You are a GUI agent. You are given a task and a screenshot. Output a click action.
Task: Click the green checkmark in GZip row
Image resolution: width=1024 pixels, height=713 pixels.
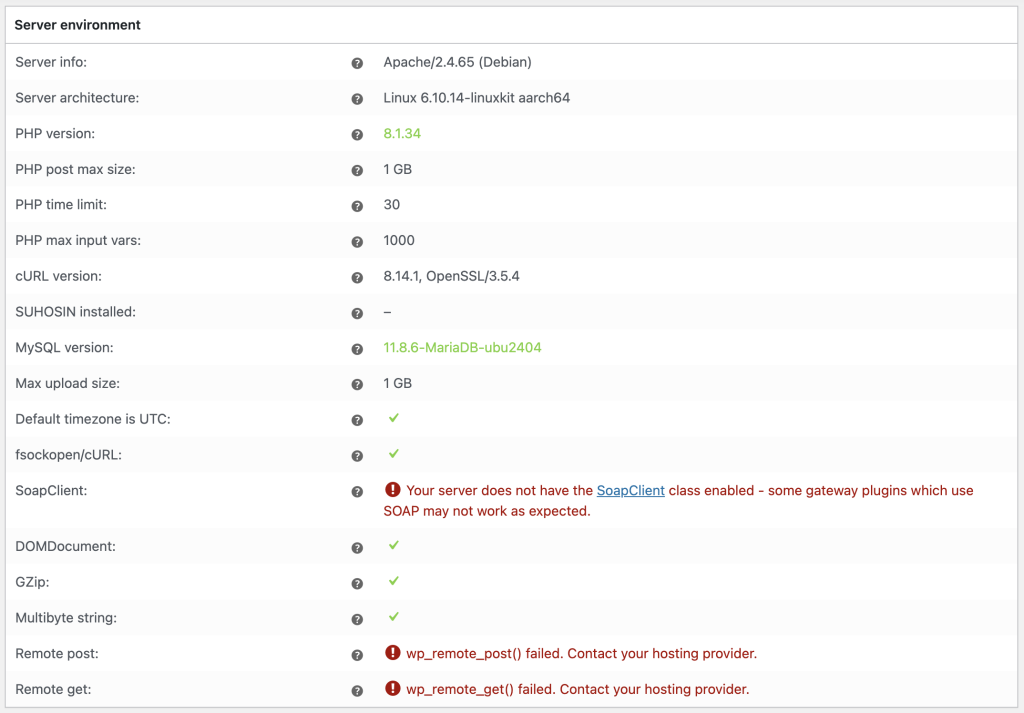(x=394, y=581)
